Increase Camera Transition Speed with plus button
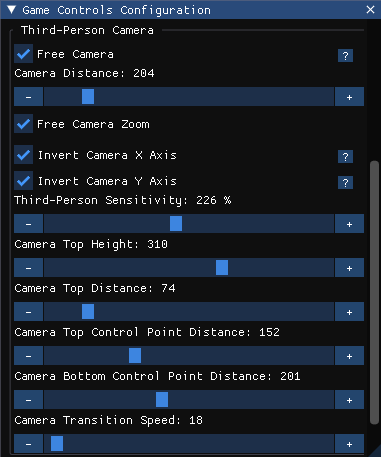This screenshot has width=381, height=457. 349,444
